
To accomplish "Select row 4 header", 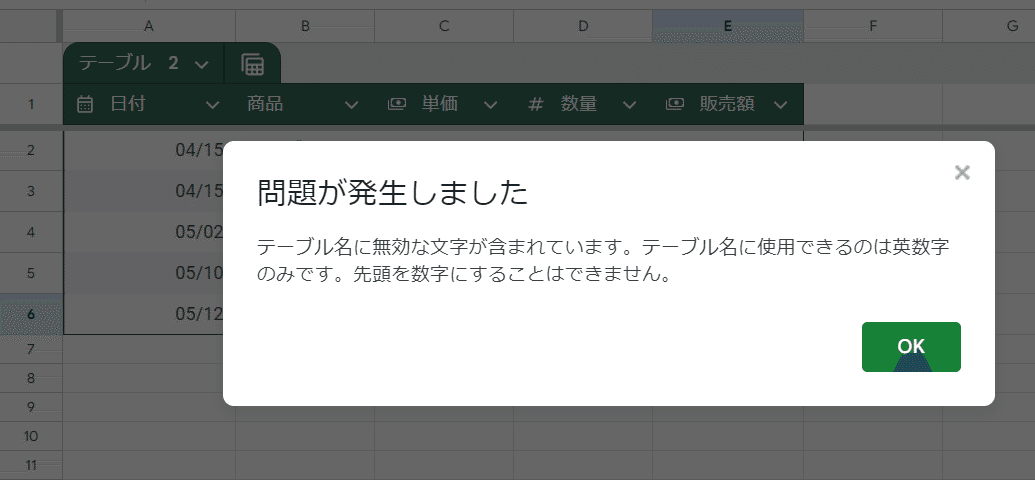I will [x=31, y=232].
